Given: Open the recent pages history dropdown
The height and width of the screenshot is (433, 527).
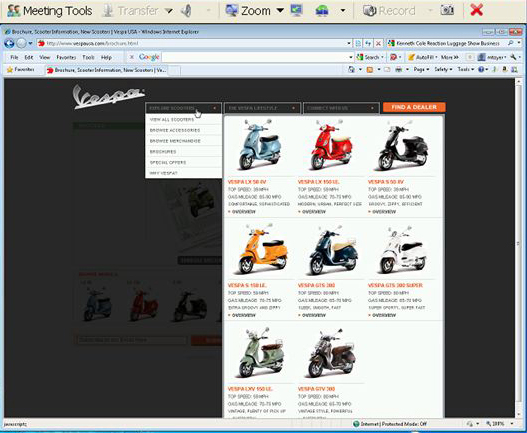Looking at the screenshot, I should click(30, 43).
